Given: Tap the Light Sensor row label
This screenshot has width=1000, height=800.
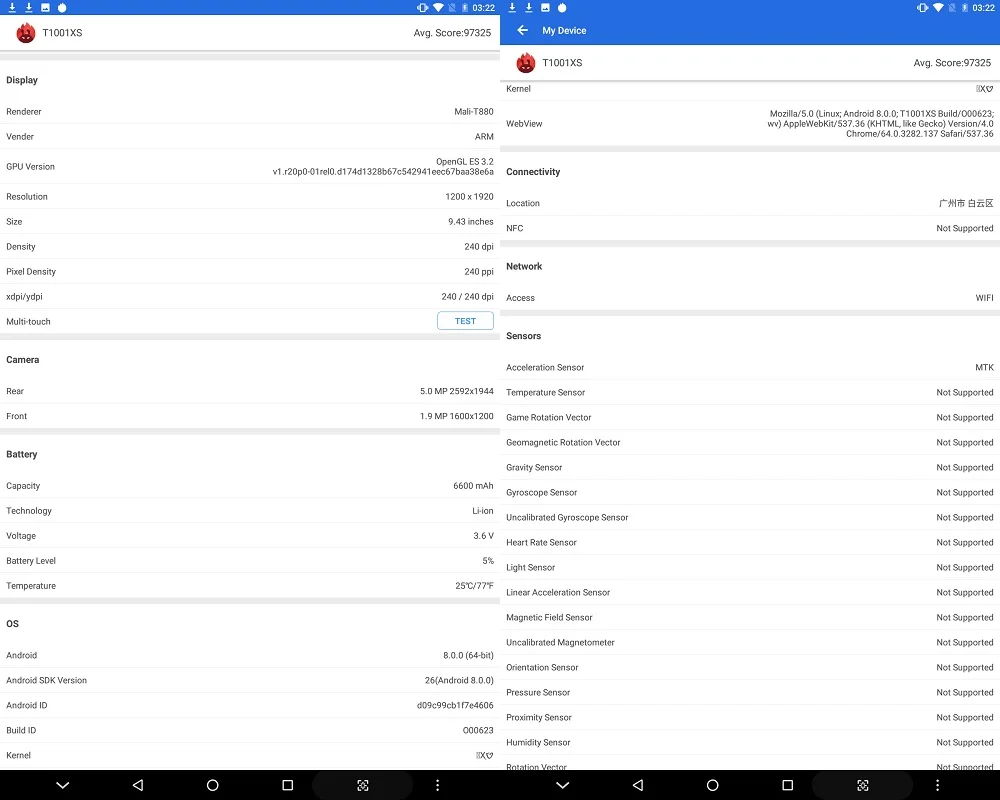Looking at the screenshot, I should tap(531, 567).
